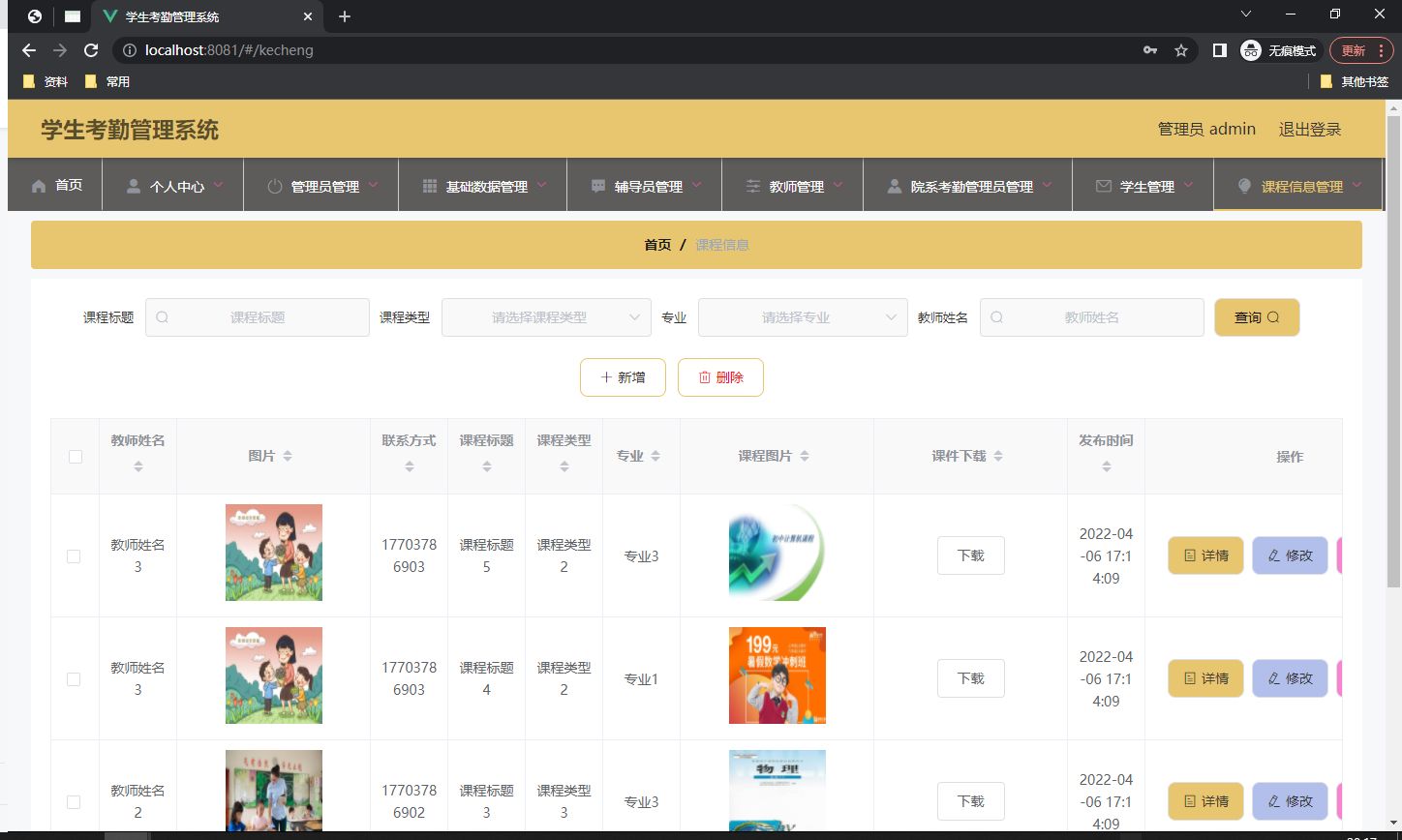Tick the select-all checkbox in table header
This screenshot has height=840, width=1402.
click(76, 457)
